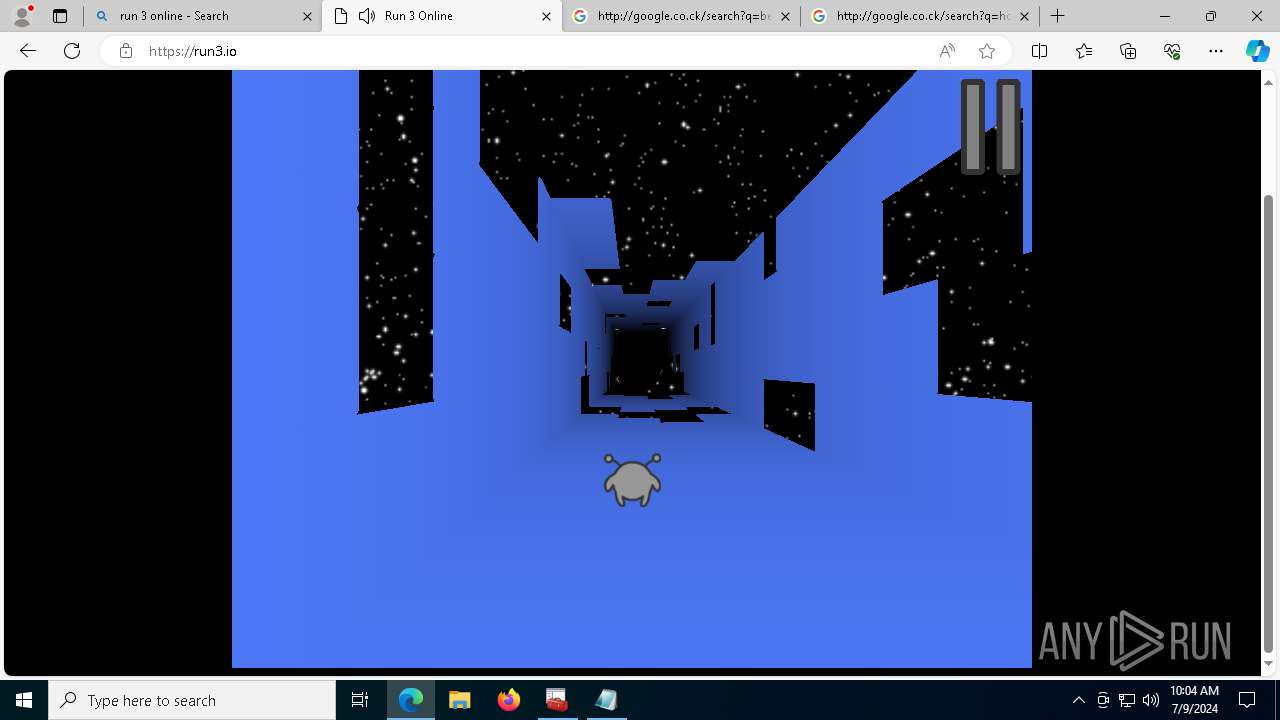Add this page to favorites
Screen dimensions: 1280x720
coord(987,51)
